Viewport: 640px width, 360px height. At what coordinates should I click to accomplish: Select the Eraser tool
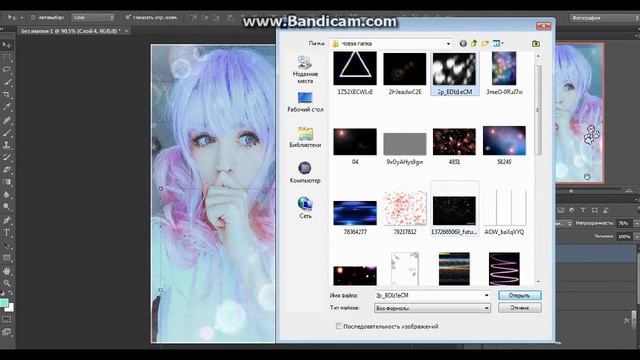click(x=7, y=170)
